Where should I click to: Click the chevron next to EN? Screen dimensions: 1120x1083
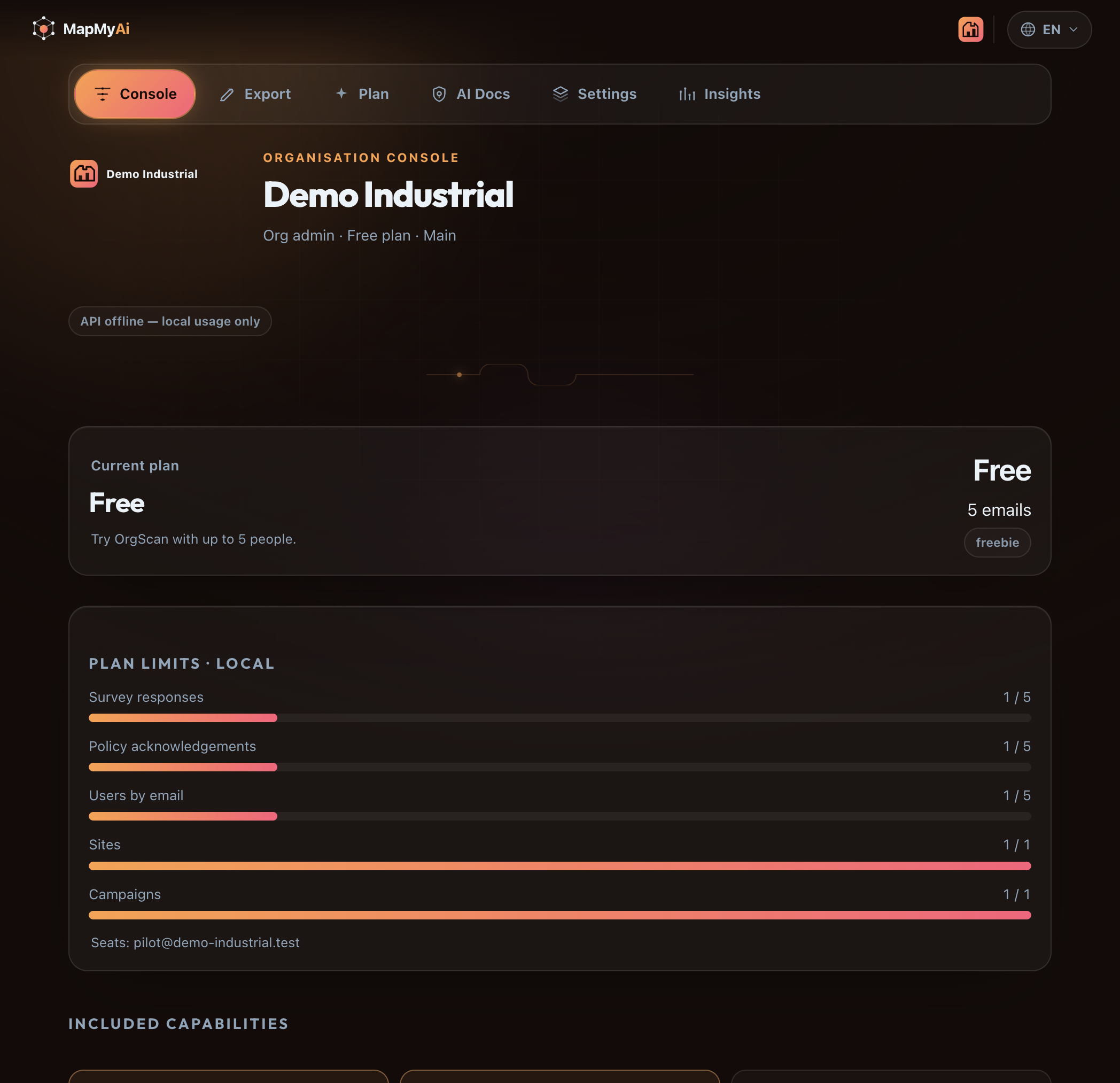pyautogui.click(x=1073, y=29)
